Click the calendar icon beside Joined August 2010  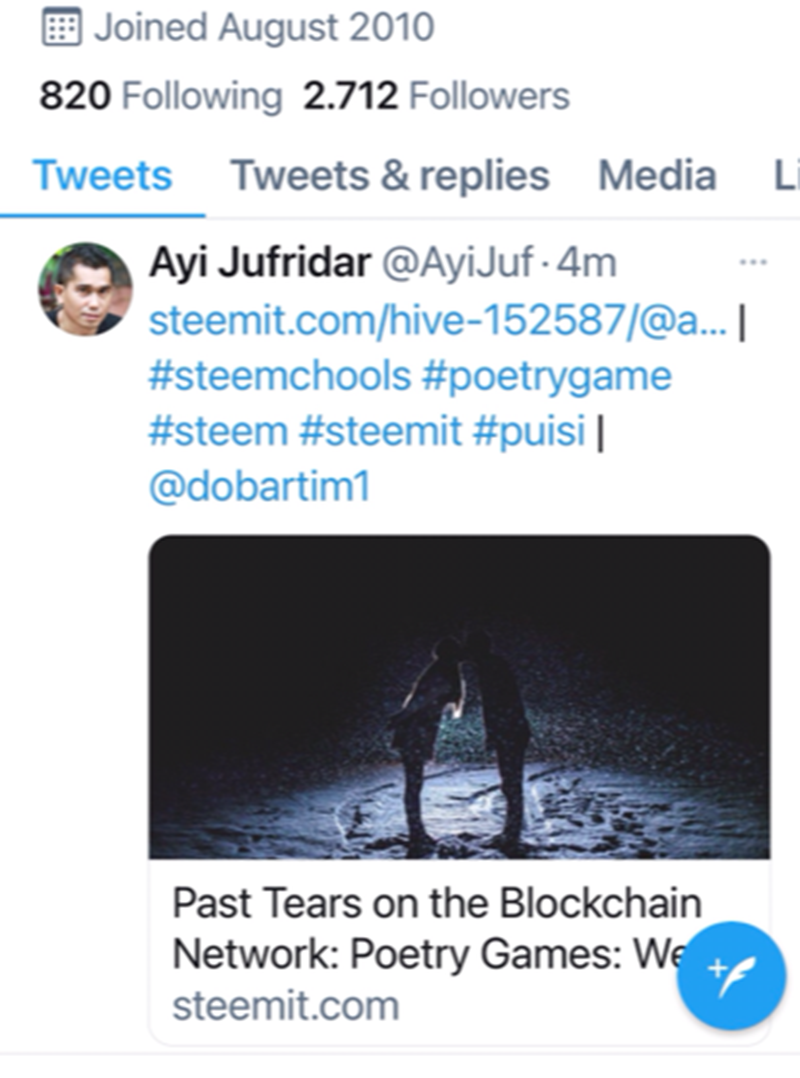tap(62, 27)
